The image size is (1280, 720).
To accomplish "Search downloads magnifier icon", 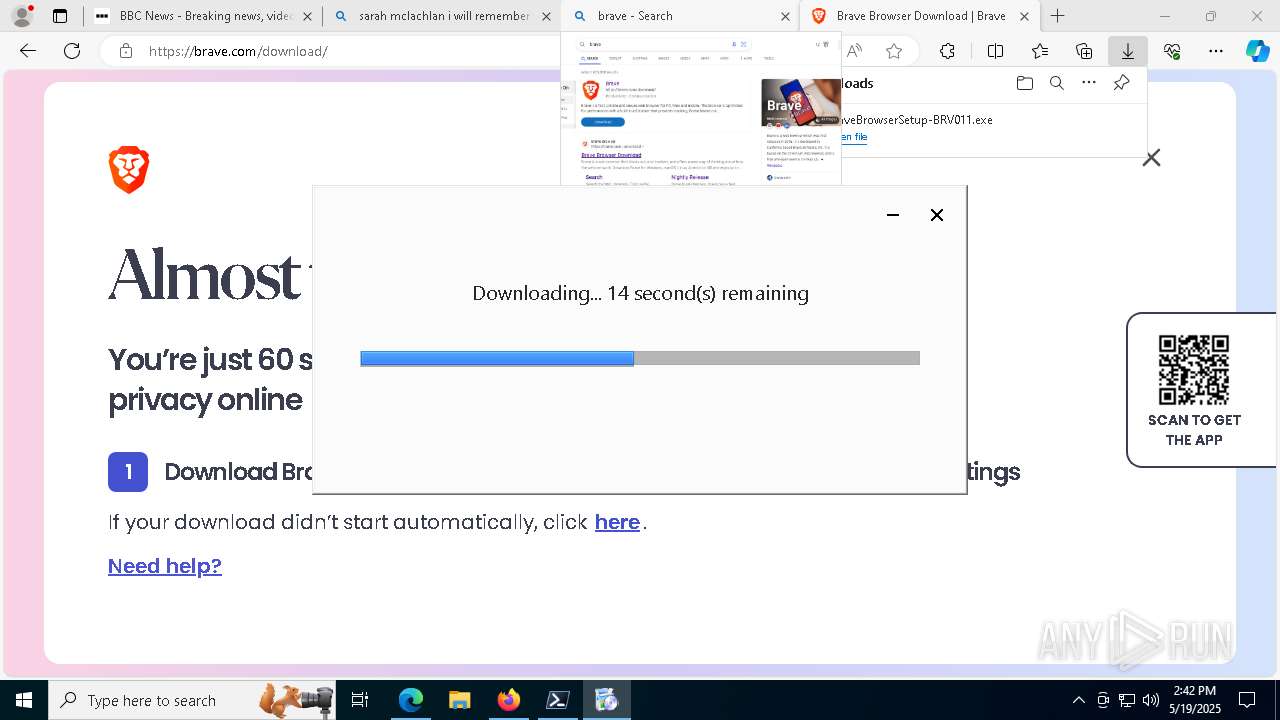I will click(x=1056, y=83).
